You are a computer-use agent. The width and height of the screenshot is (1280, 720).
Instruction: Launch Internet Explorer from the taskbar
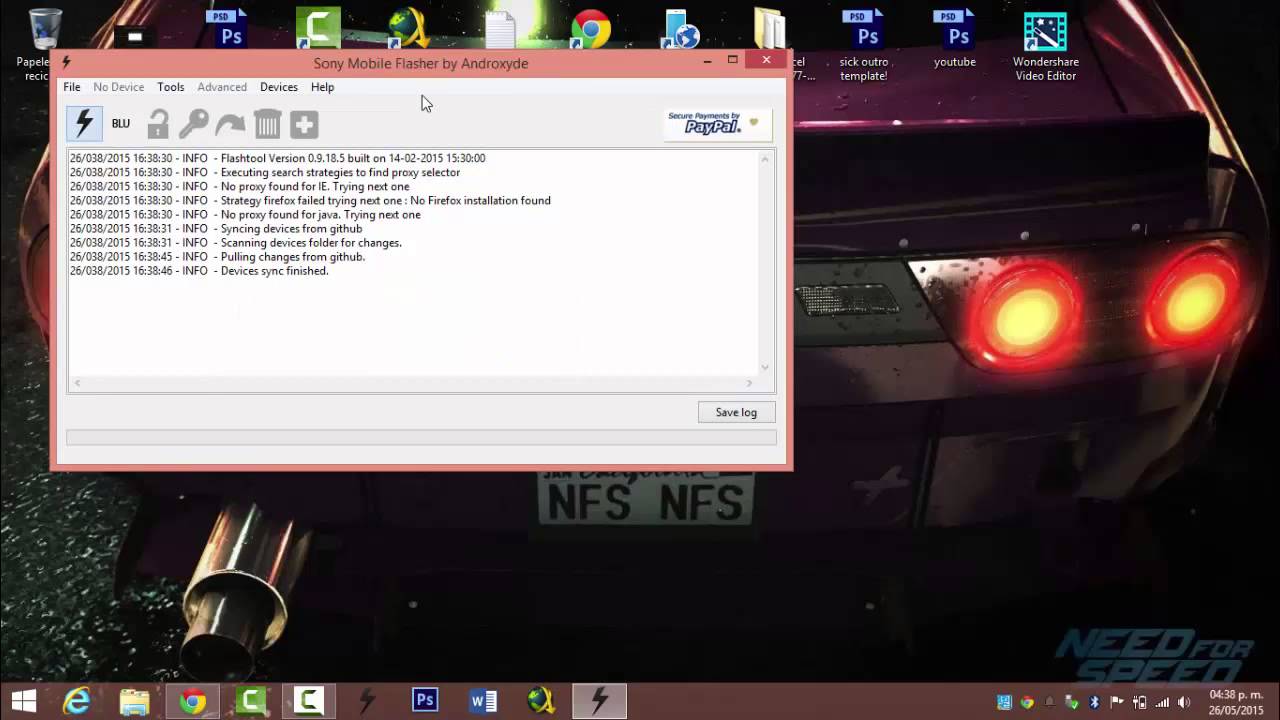click(77, 701)
